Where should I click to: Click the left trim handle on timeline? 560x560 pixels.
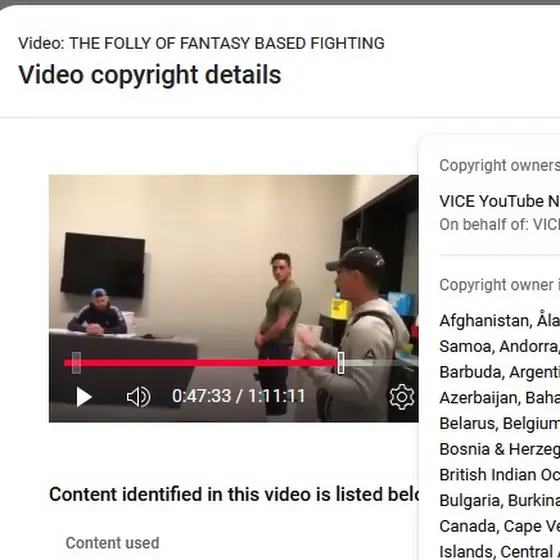click(x=76, y=363)
